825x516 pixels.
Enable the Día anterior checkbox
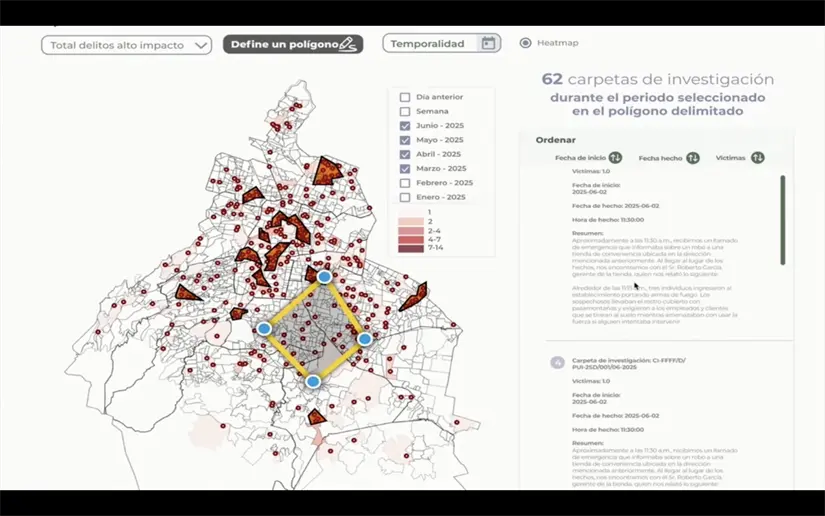tap(405, 97)
